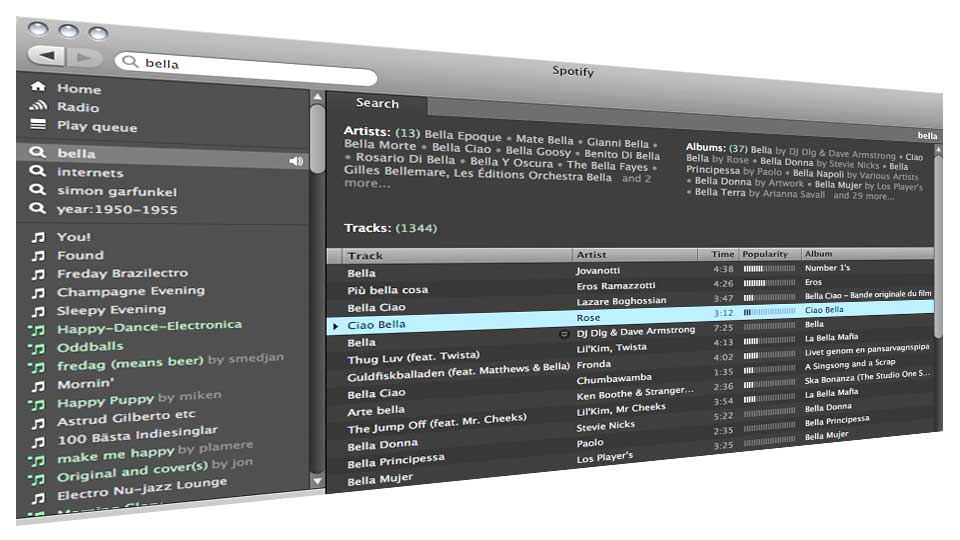This screenshot has height=540, width=960.
Task: Open the Happy-Dance-Electronica playlist
Action: [149, 328]
